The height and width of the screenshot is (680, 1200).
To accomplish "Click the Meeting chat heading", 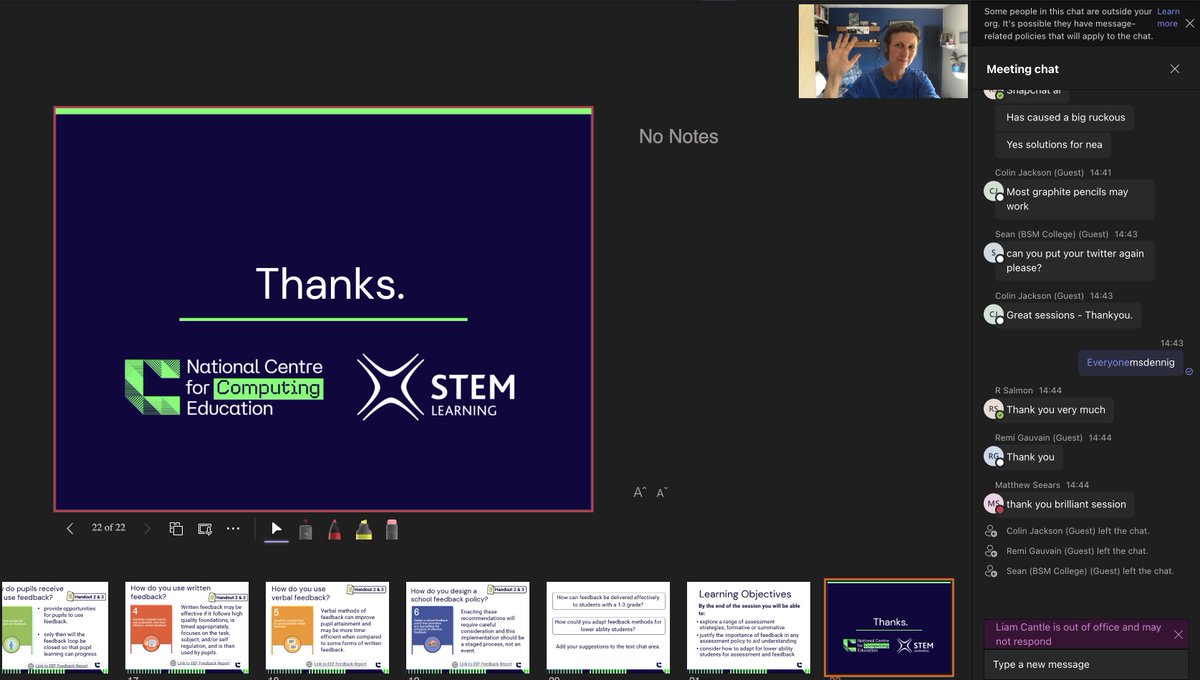I will pos(1022,69).
